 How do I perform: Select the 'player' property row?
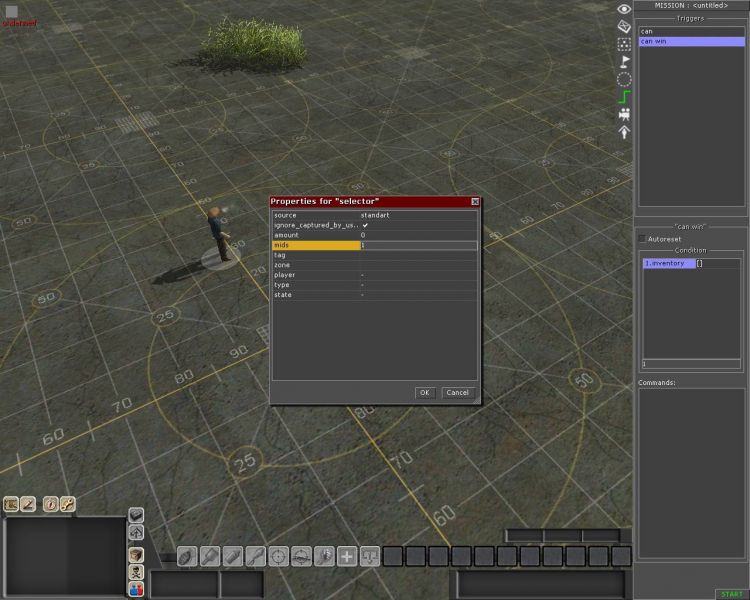point(375,275)
